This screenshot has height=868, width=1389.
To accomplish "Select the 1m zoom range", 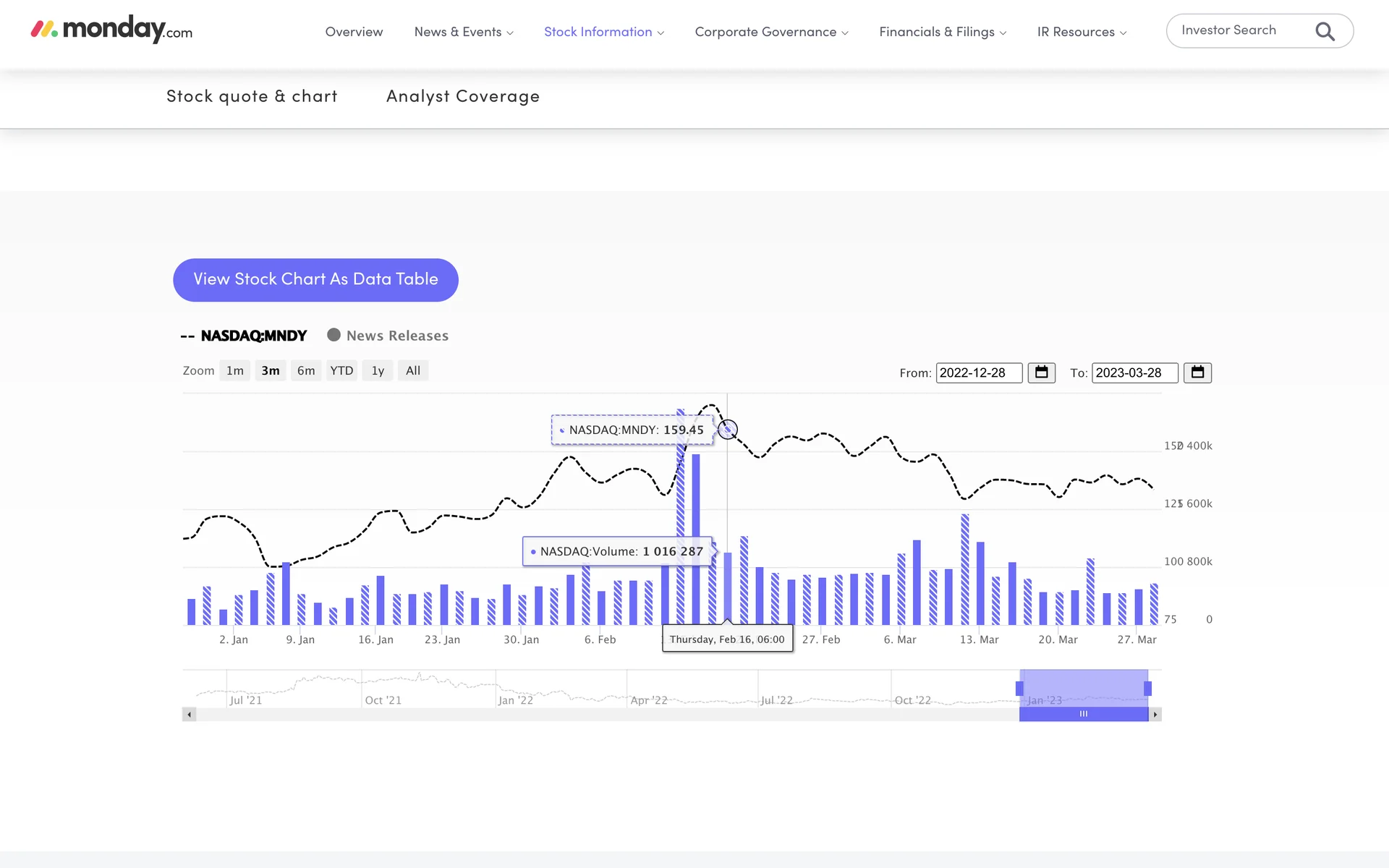I will click(x=234, y=370).
